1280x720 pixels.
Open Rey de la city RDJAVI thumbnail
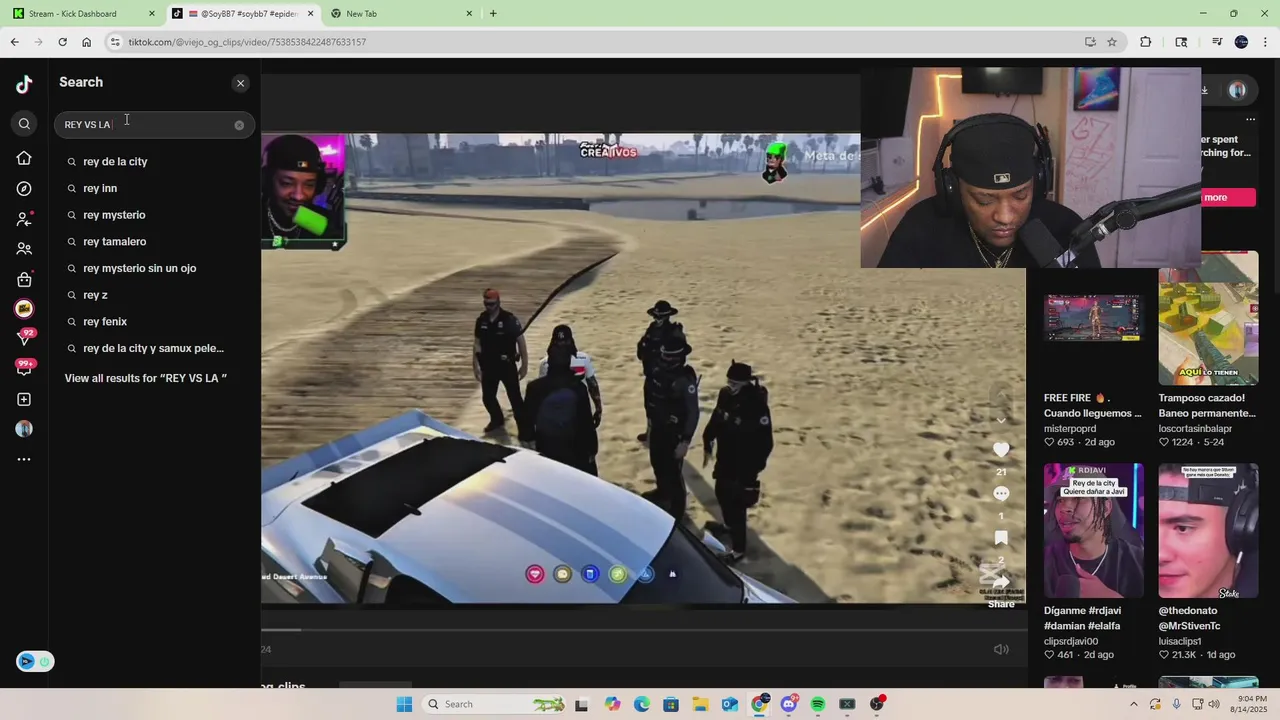(1093, 530)
